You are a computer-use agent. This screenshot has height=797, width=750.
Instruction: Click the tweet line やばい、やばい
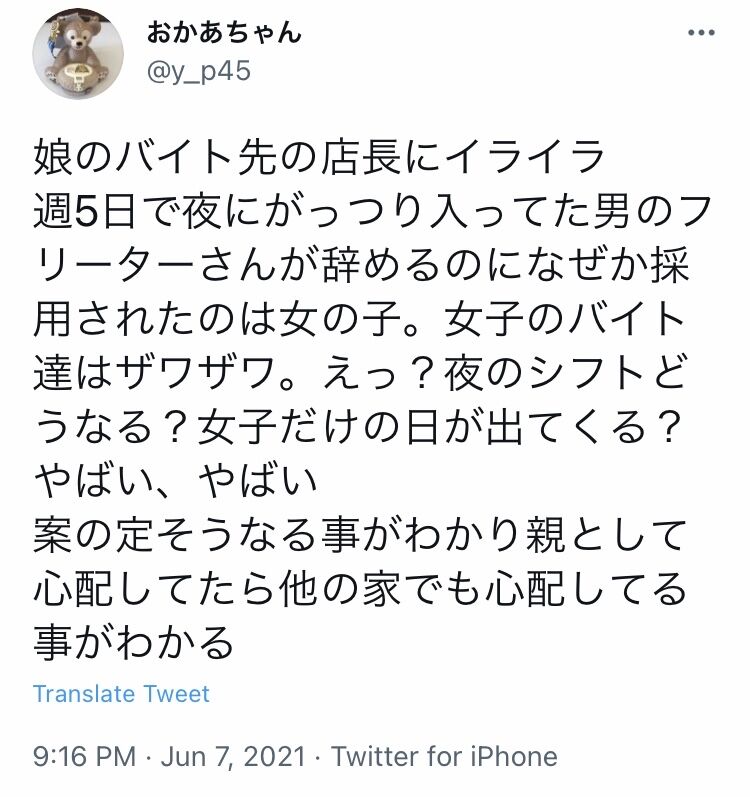pos(176,482)
